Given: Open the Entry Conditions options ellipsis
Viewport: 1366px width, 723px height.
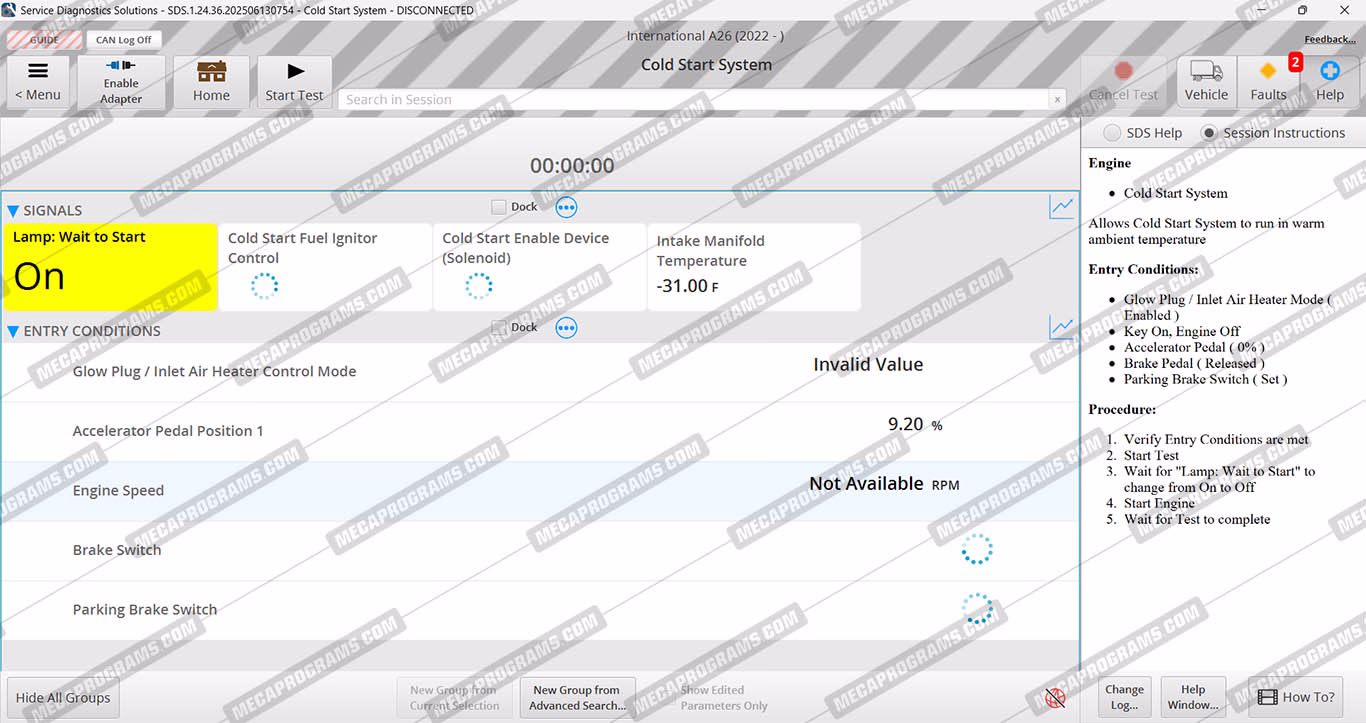Looking at the screenshot, I should (566, 328).
